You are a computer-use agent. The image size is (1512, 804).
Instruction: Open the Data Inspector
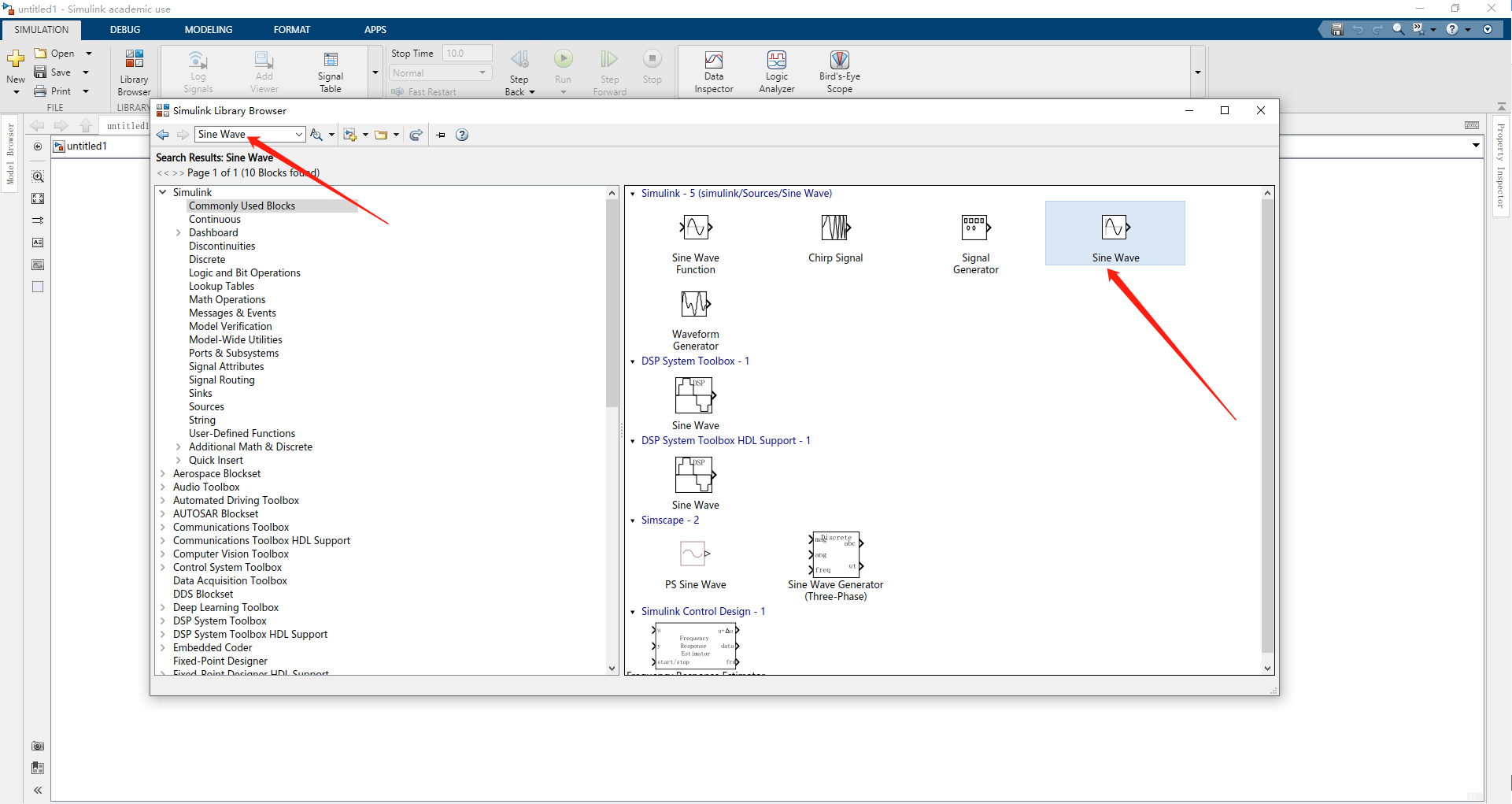pos(713,71)
